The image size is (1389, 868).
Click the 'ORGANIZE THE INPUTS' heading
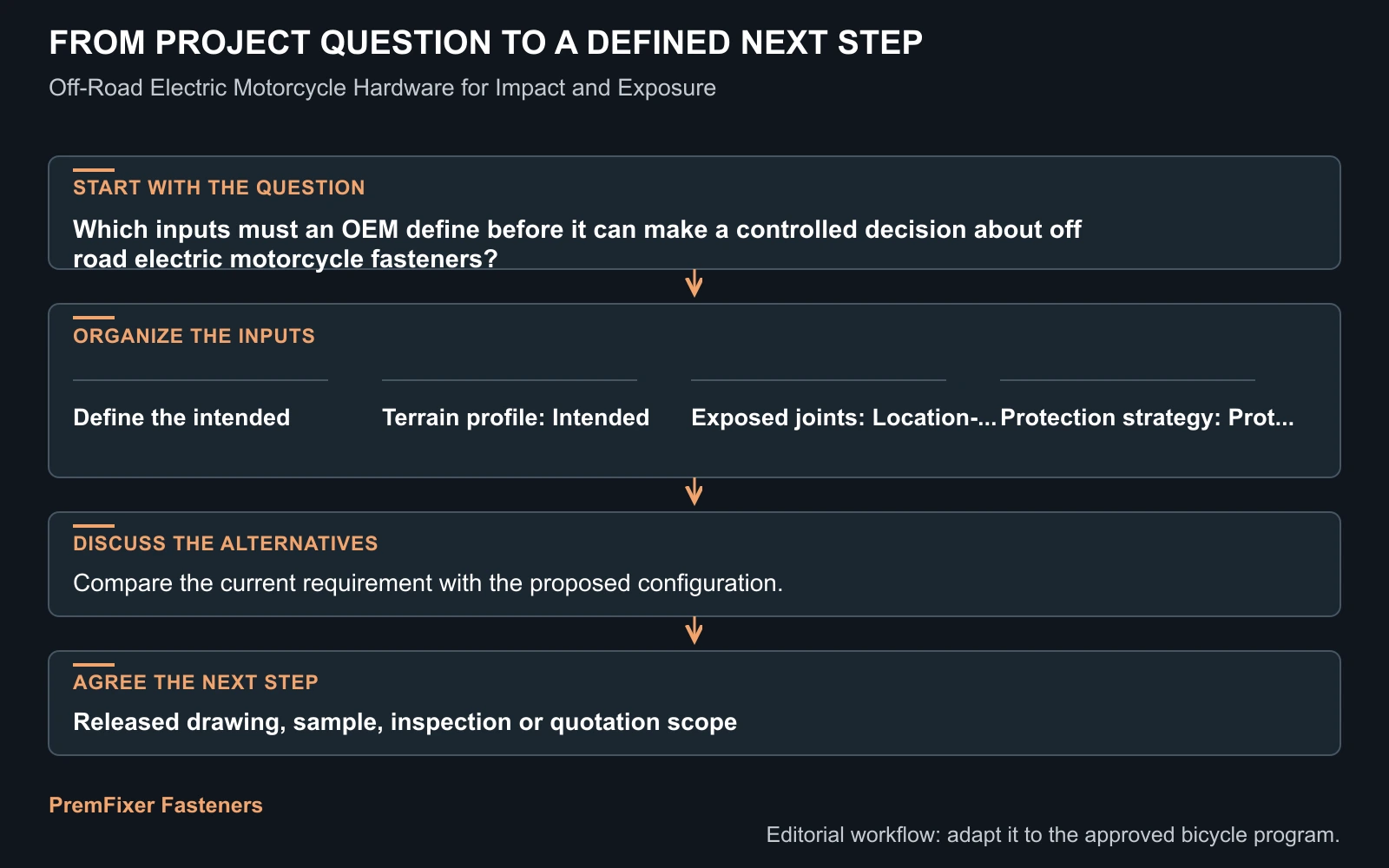(x=194, y=336)
